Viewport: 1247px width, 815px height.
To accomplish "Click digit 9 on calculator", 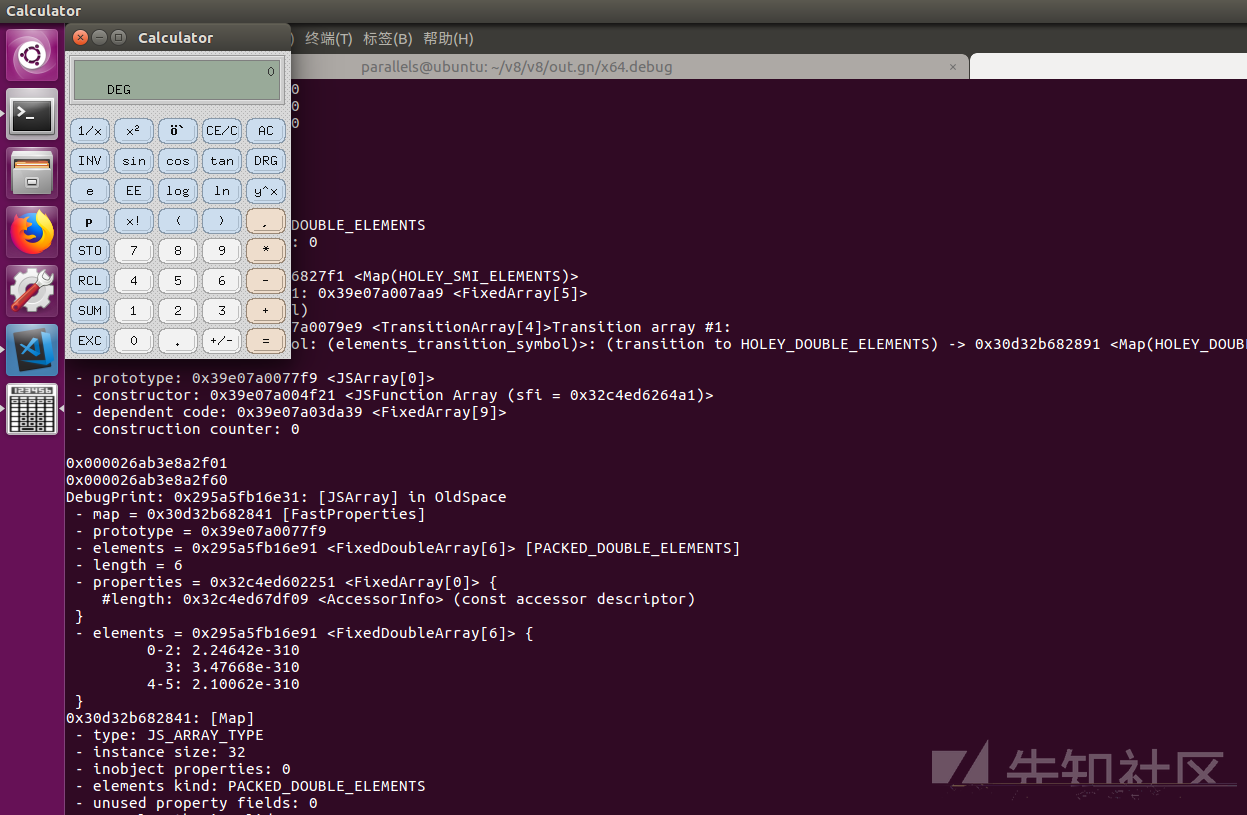I will [x=222, y=251].
